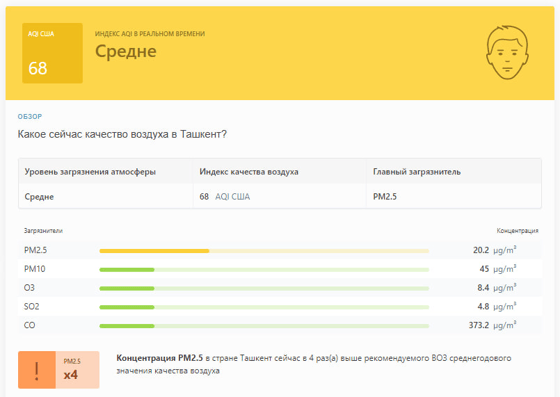Click the ОБЗОР section label
The height and width of the screenshot is (397, 560).
coord(30,116)
